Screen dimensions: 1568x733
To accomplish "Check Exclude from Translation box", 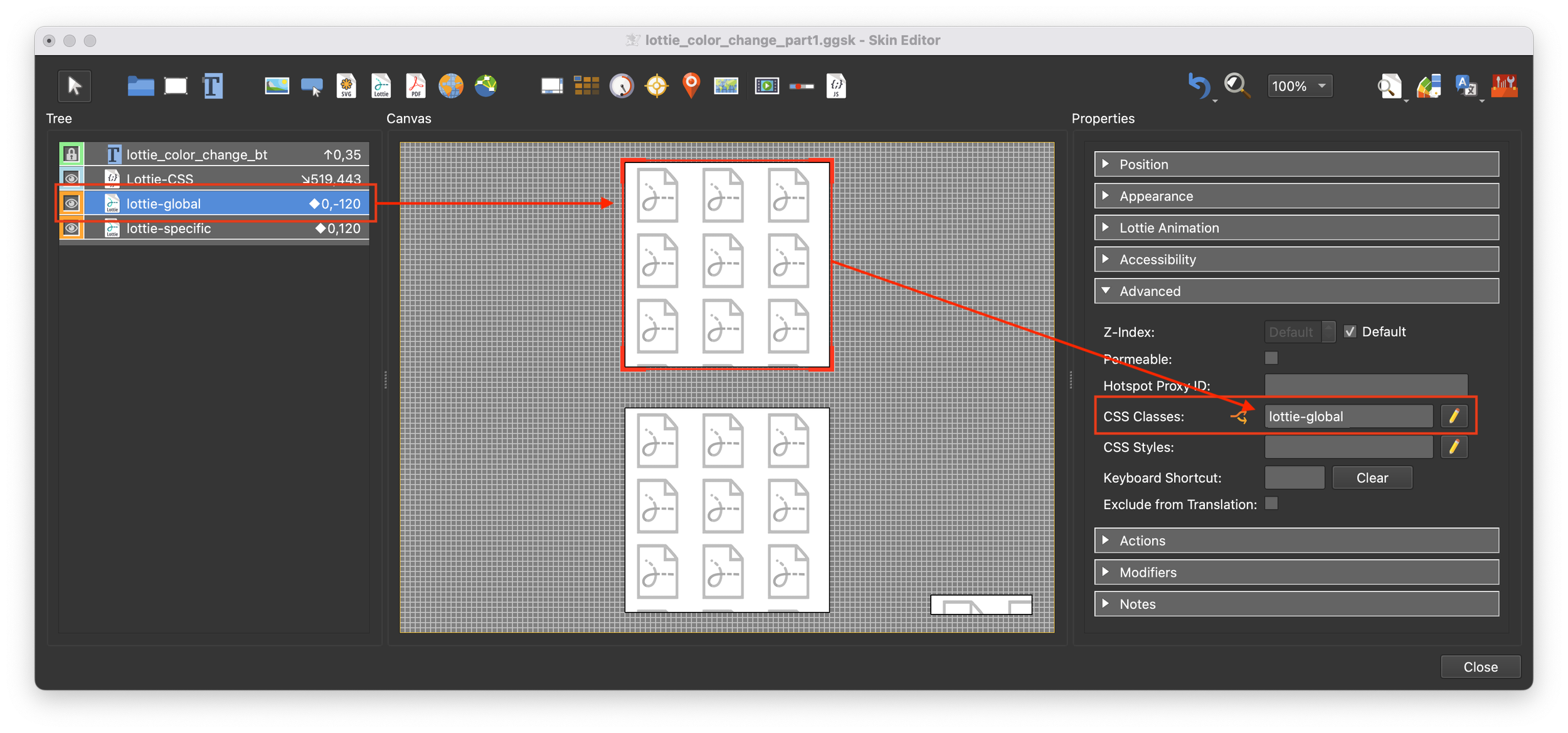I will (x=1271, y=504).
